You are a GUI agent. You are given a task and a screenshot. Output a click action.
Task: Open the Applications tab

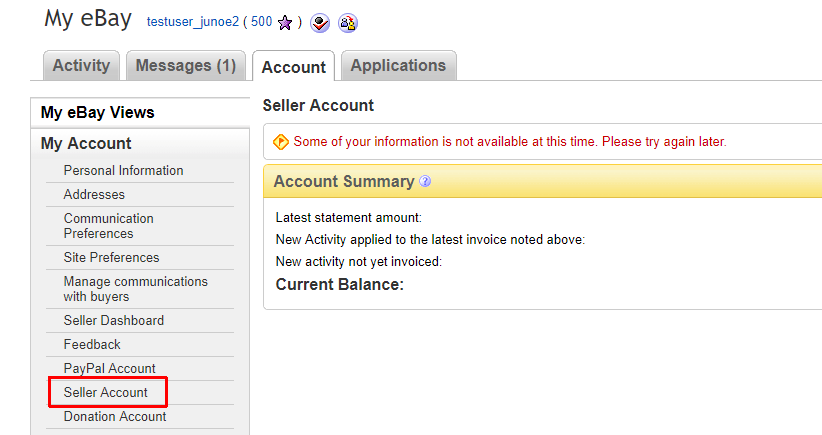click(x=398, y=66)
